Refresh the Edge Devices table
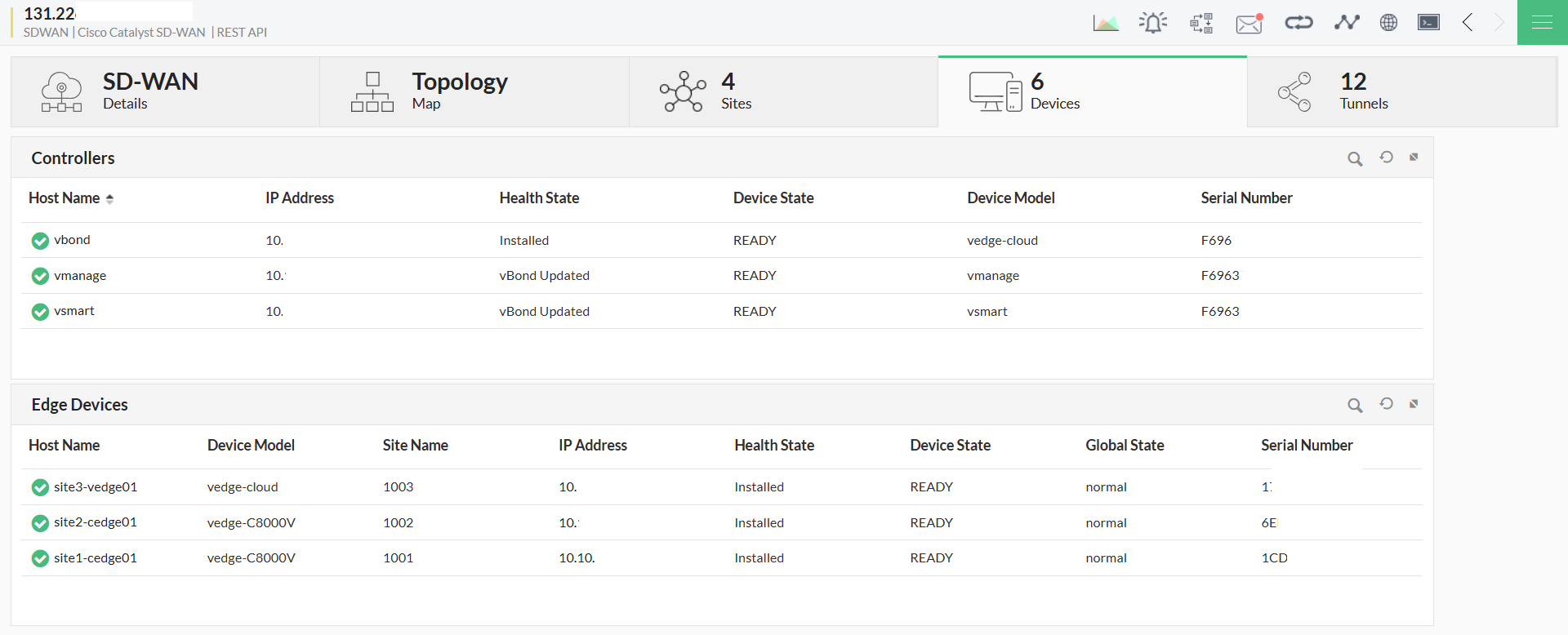The width and height of the screenshot is (1568, 635). [1387, 404]
